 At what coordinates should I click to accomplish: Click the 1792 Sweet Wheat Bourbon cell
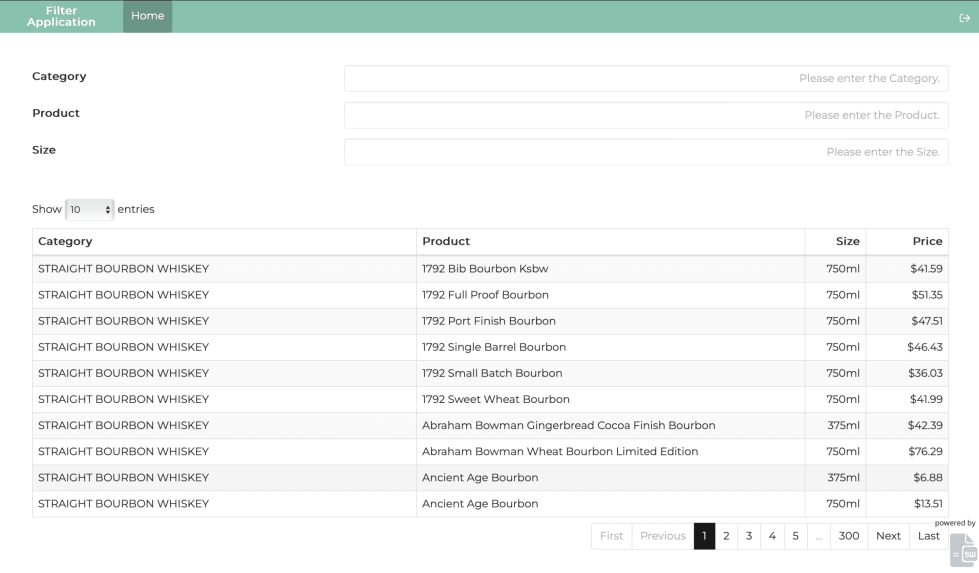tap(610, 399)
